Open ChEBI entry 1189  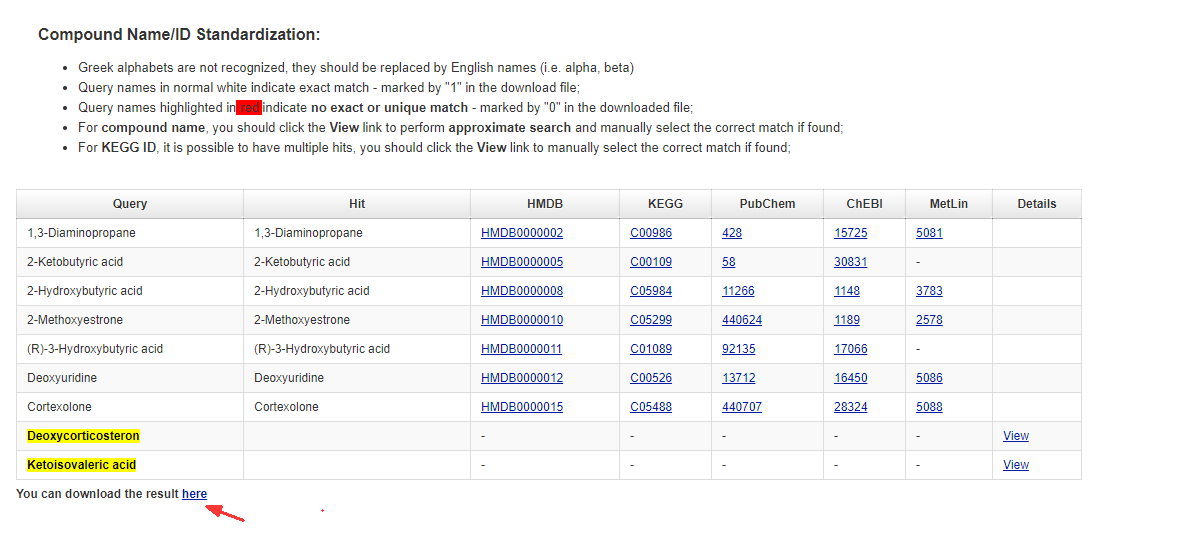click(x=847, y=320)
